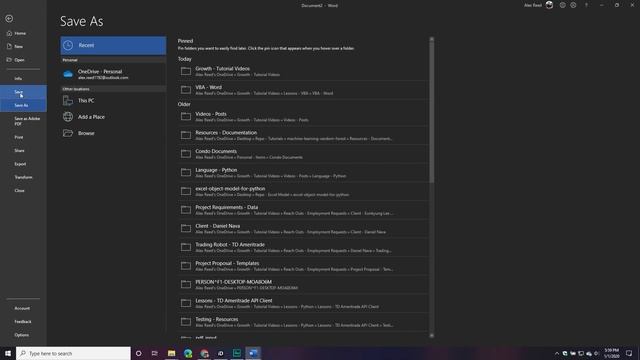Click the Word icon on the taskbar
The image size is (640, 360).
click(253, 353)
